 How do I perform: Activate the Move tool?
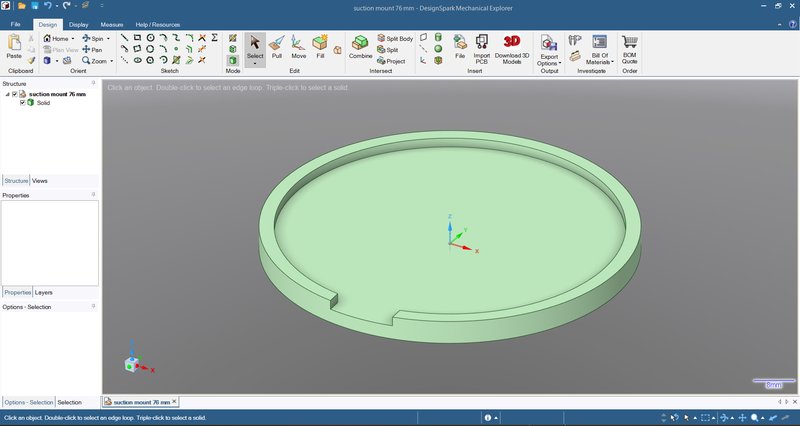[299, 46]
